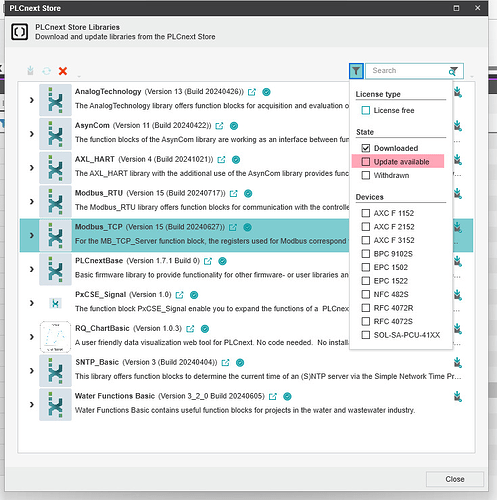Open Modbus_RTU external store link
Image resolution: width=497 pixels, height=500 pixels.
click(x=234, y=193)
